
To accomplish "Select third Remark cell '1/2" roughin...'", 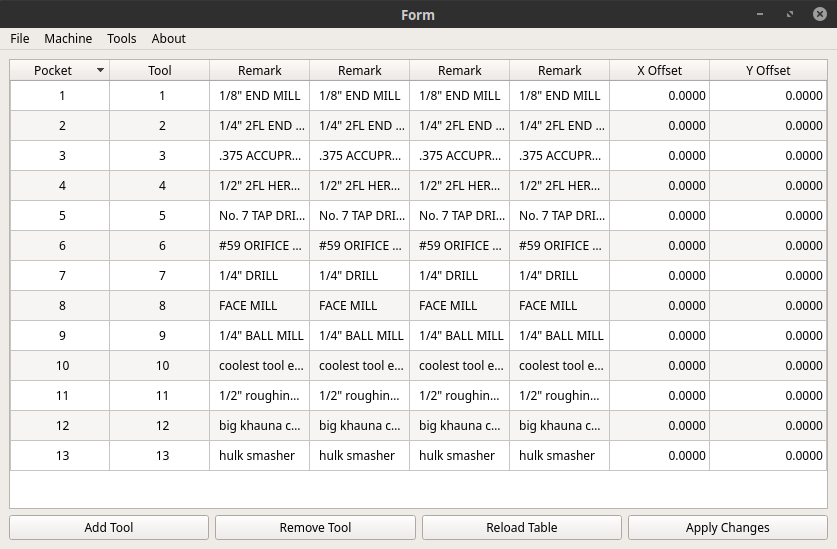I will tap(460, 395).
